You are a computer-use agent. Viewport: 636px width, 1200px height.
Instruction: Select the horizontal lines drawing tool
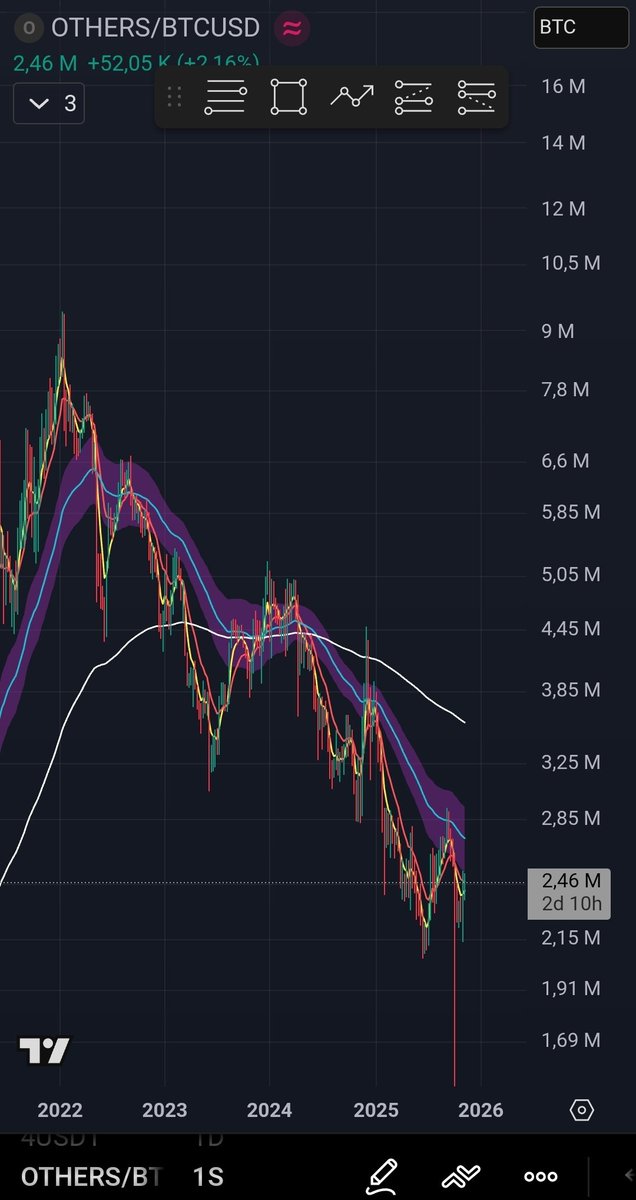(x=226, y=97)
